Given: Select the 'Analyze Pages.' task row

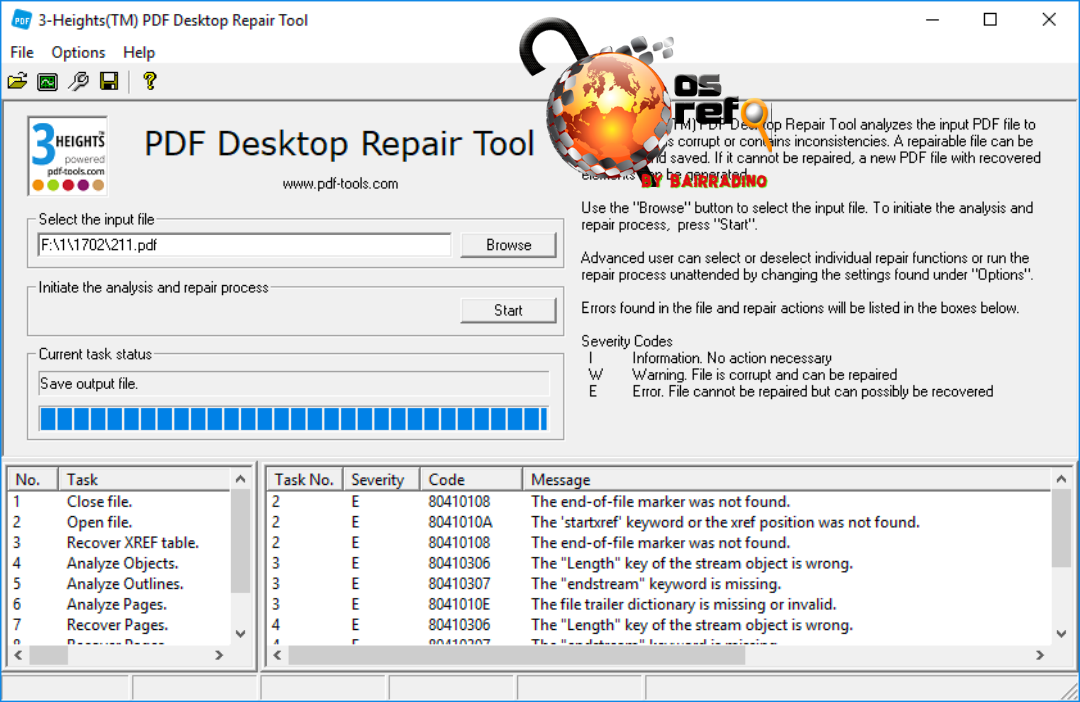Looking at the screenshot, I should coord(118,605).
